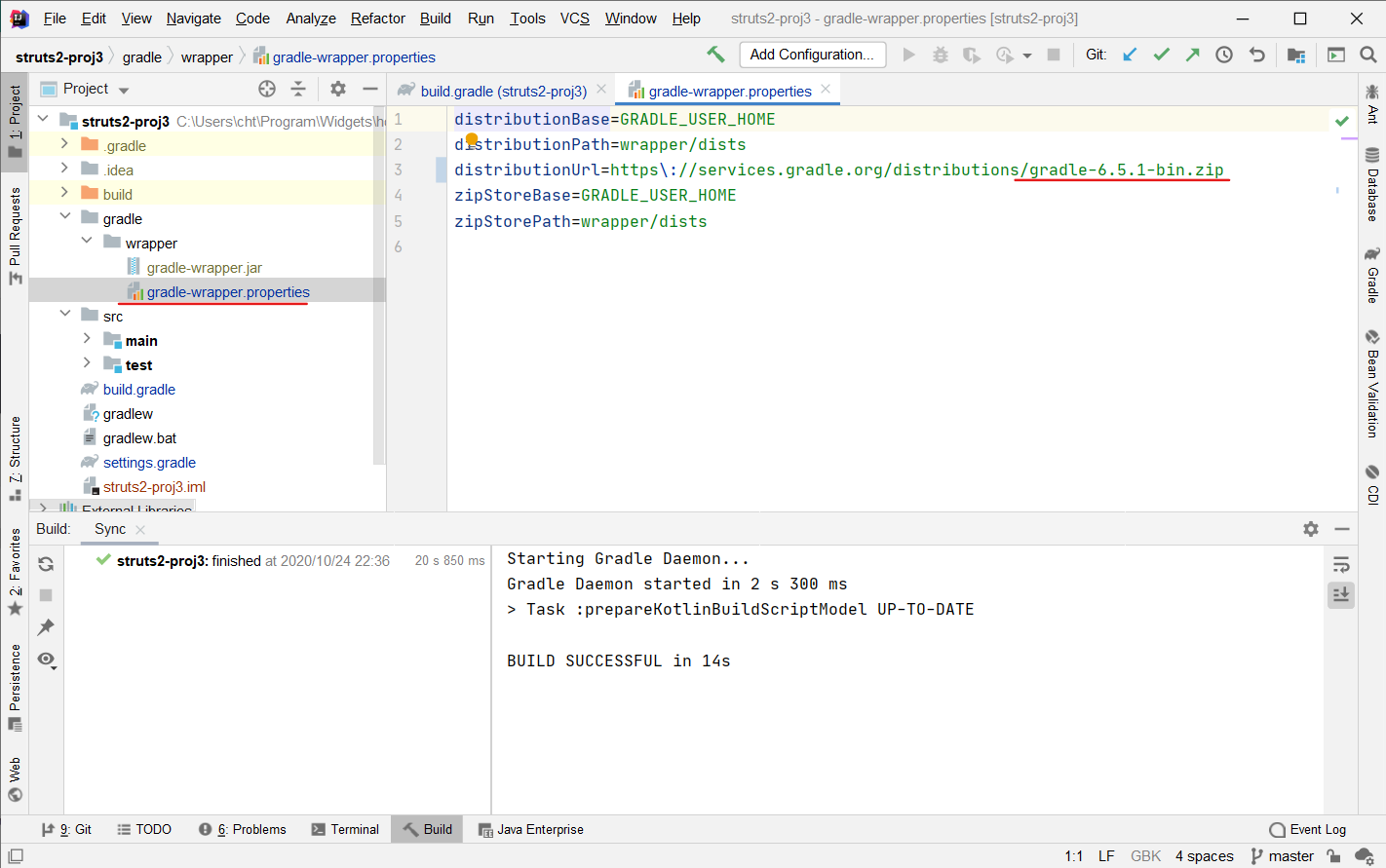This screenshot has height=868, width=1386.
Task: Click Git Push arrow icon
Action: 1192,55
